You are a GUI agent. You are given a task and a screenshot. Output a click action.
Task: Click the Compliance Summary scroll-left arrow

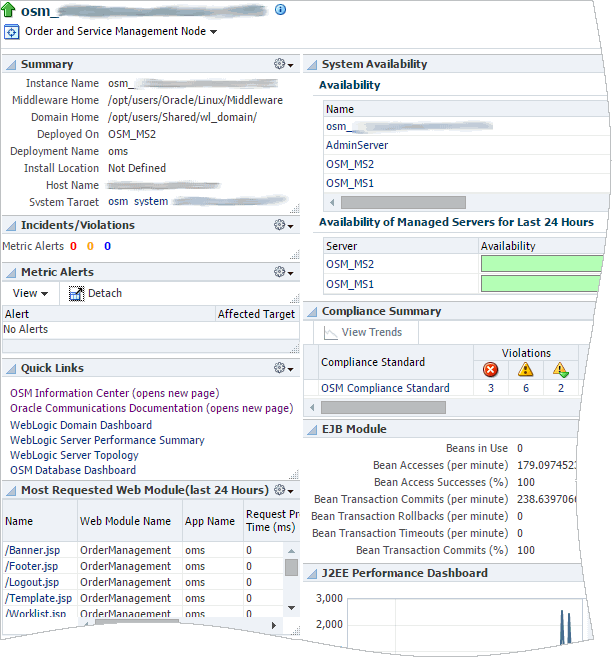click(x=312, y=407)
